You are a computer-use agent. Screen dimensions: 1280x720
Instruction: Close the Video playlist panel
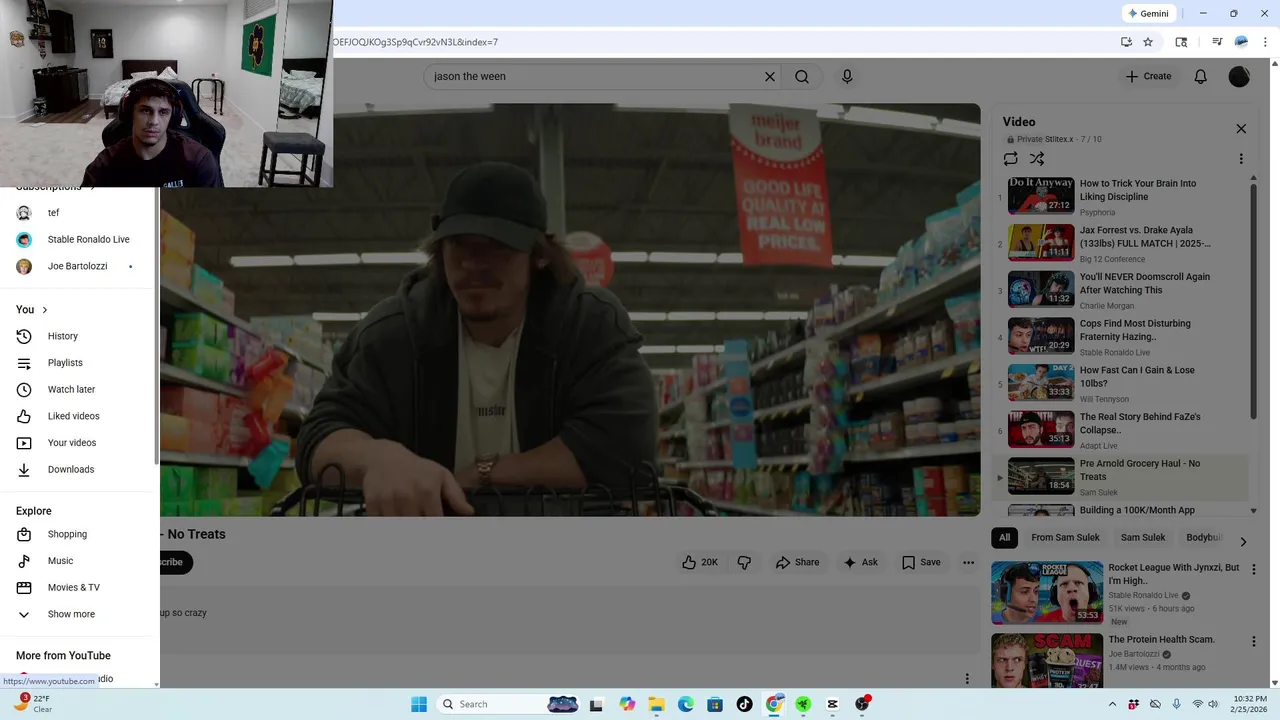(x=1241, y=129)
